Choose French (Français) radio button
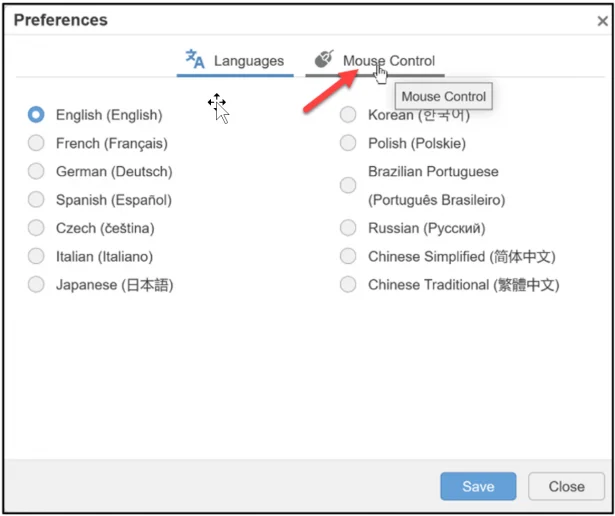This screenshot has height=516, width=615. [37, 143]
